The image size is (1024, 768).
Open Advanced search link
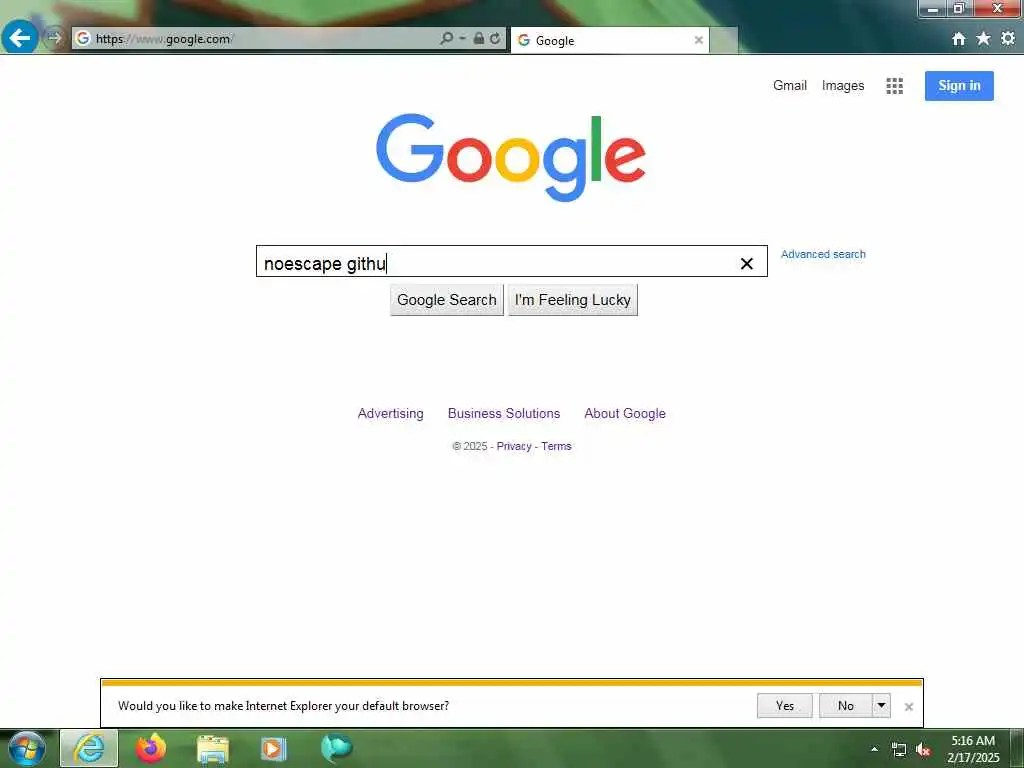coord(823,254)
